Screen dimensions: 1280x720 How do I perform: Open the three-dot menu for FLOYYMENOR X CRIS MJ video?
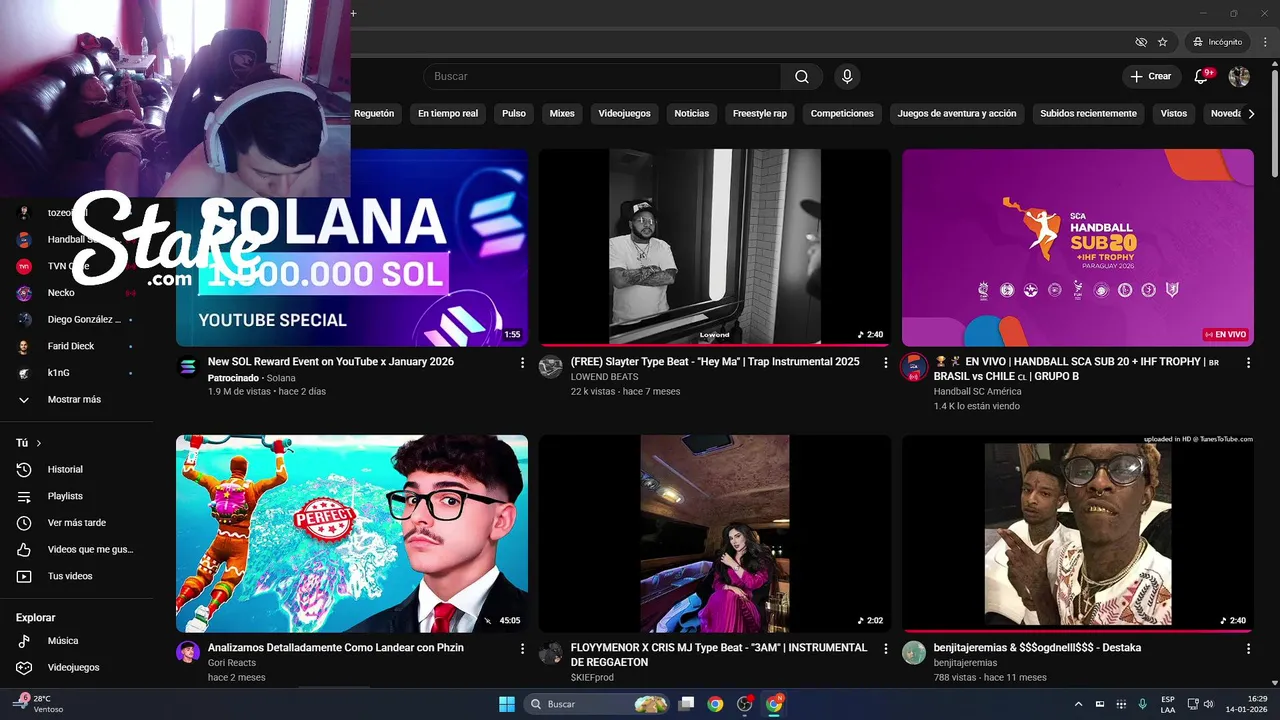click(885, 649)
